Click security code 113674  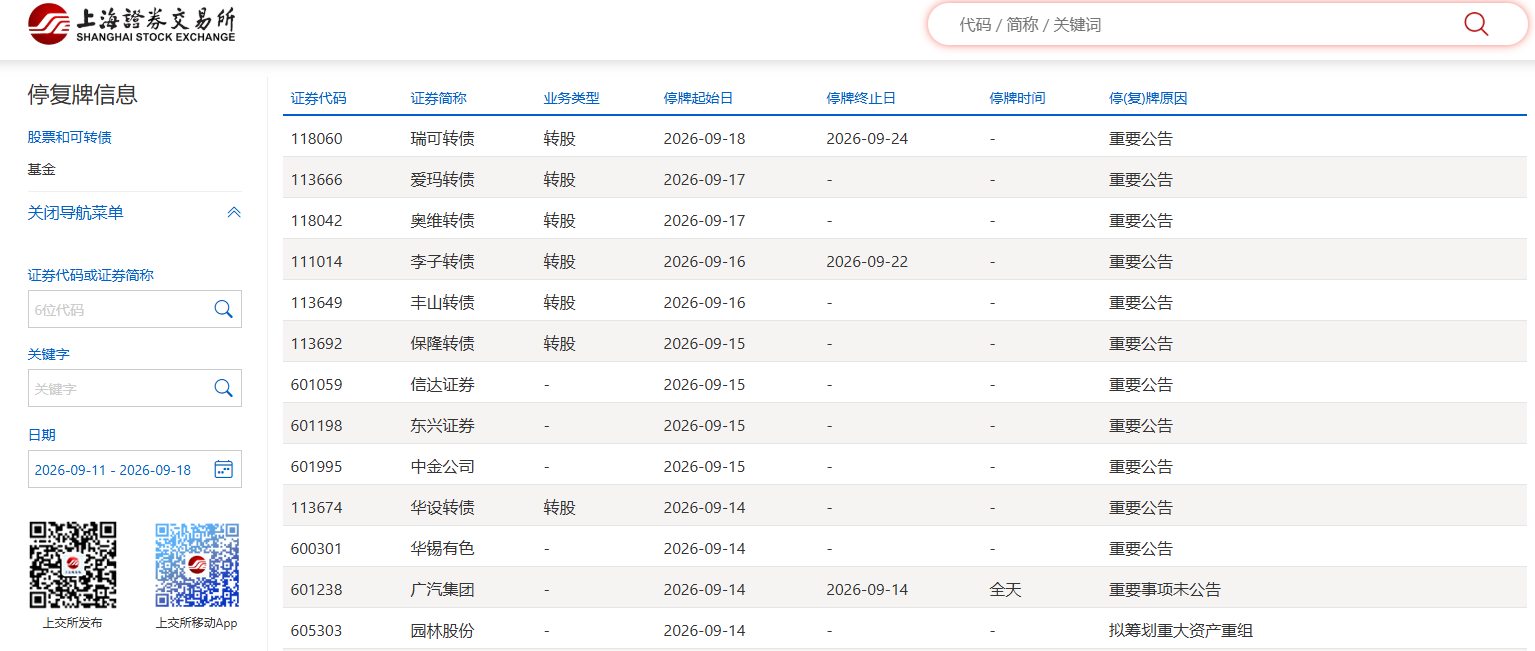click(317, 508)
